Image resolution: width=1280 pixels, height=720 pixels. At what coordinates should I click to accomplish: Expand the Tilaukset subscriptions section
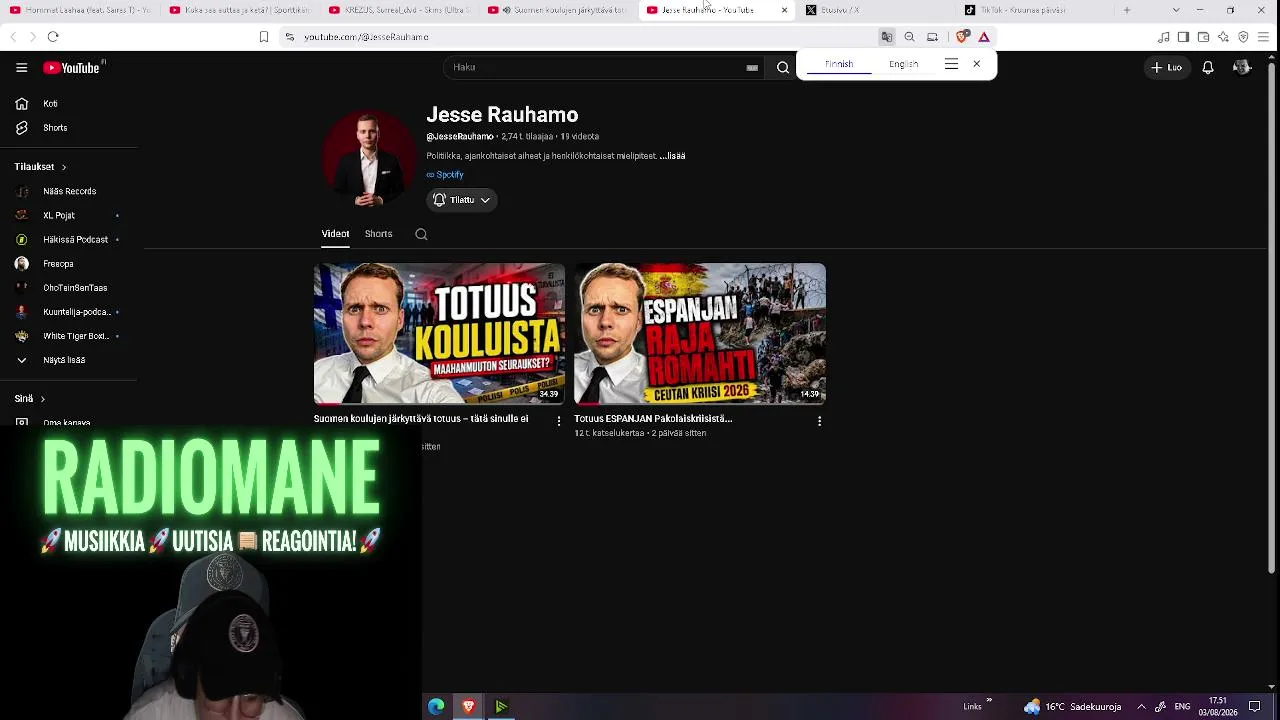tap(40, 167)
